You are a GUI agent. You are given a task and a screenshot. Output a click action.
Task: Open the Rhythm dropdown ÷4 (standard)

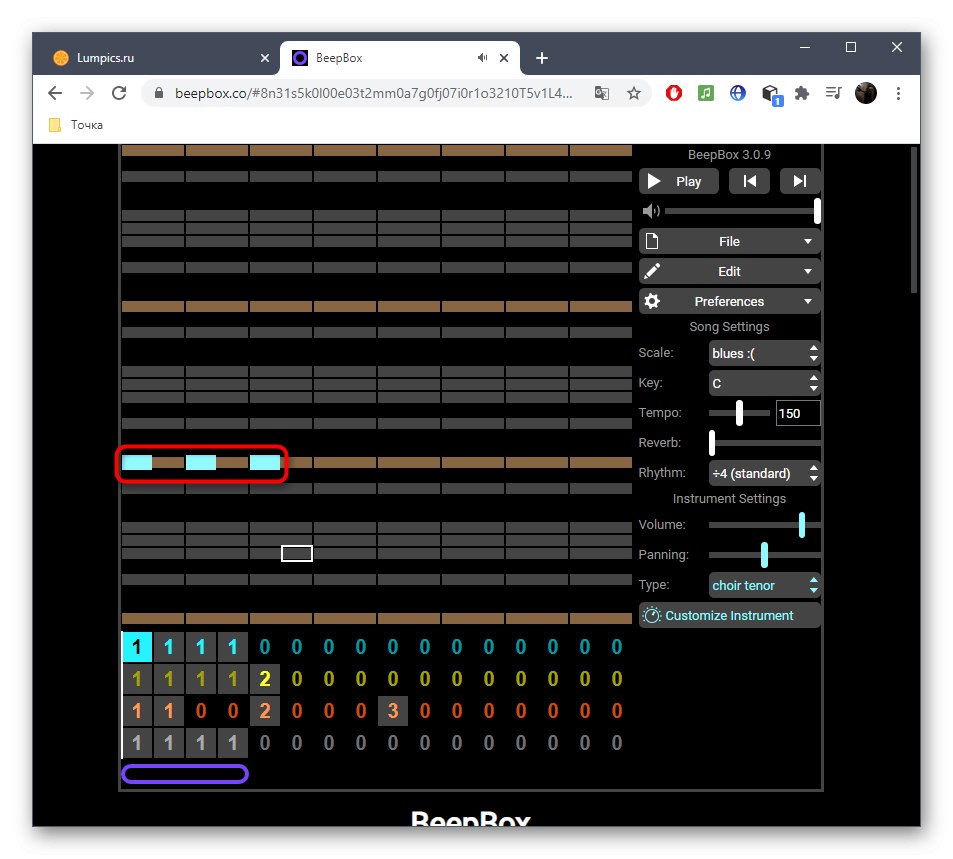tap(764, 473)
